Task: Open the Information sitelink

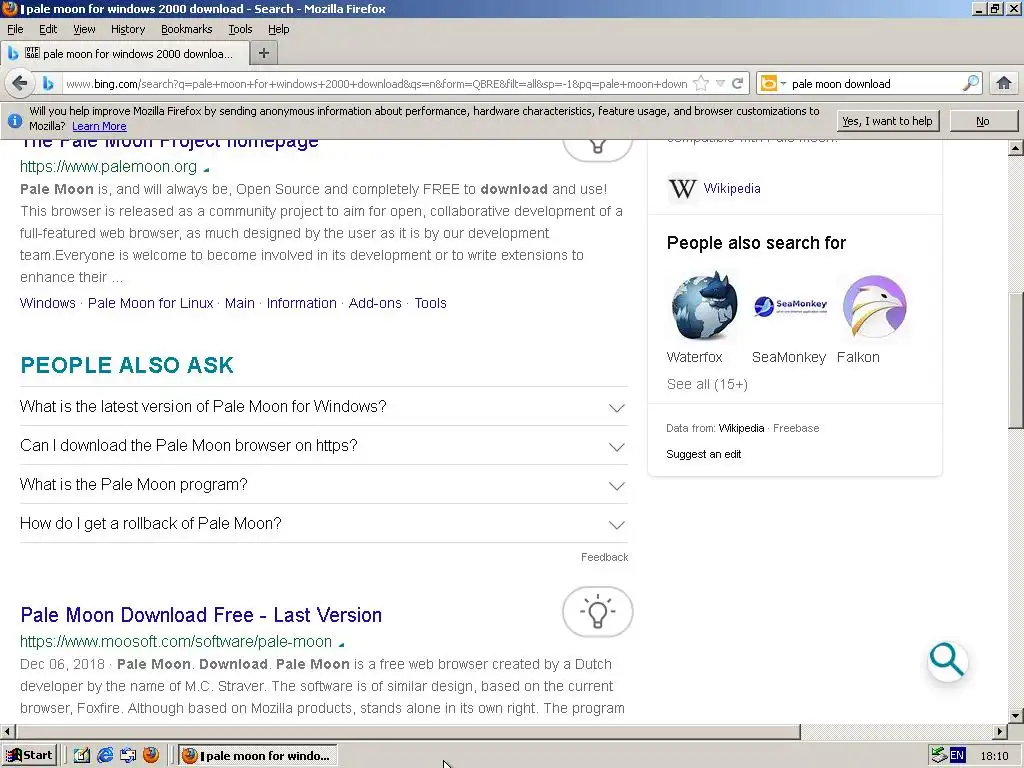Action: 302,303
